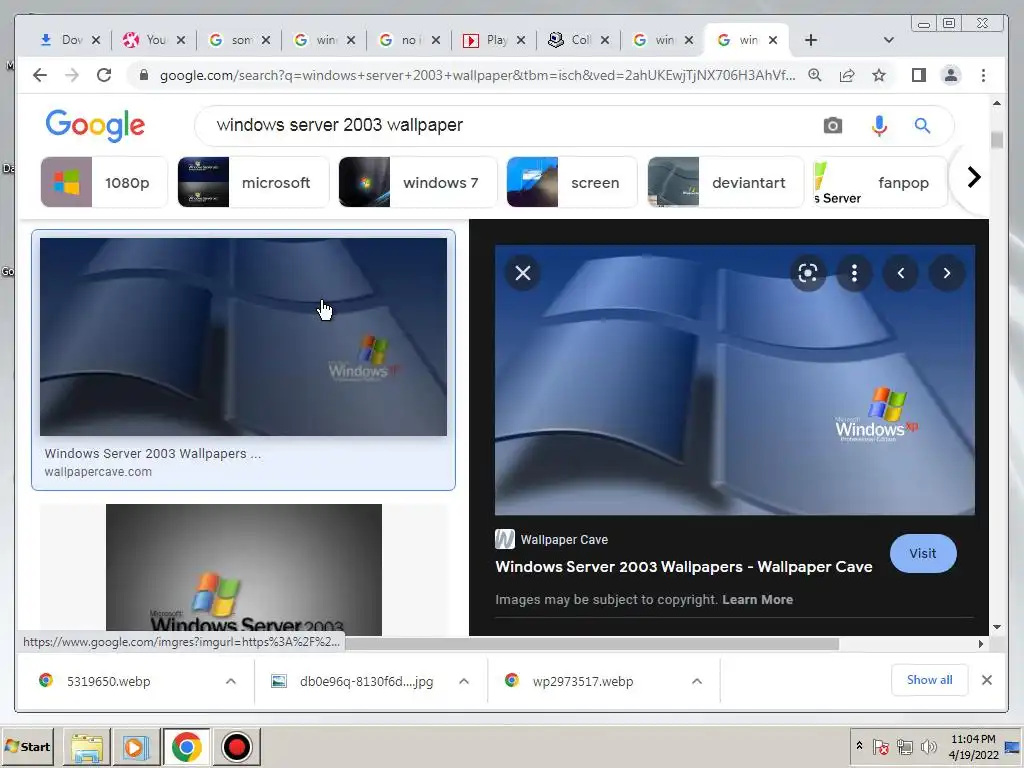The image size is (1024, 768).
Task: Expand the tab search dropdown
Action: pyautogui.click(x=888, y=40)
